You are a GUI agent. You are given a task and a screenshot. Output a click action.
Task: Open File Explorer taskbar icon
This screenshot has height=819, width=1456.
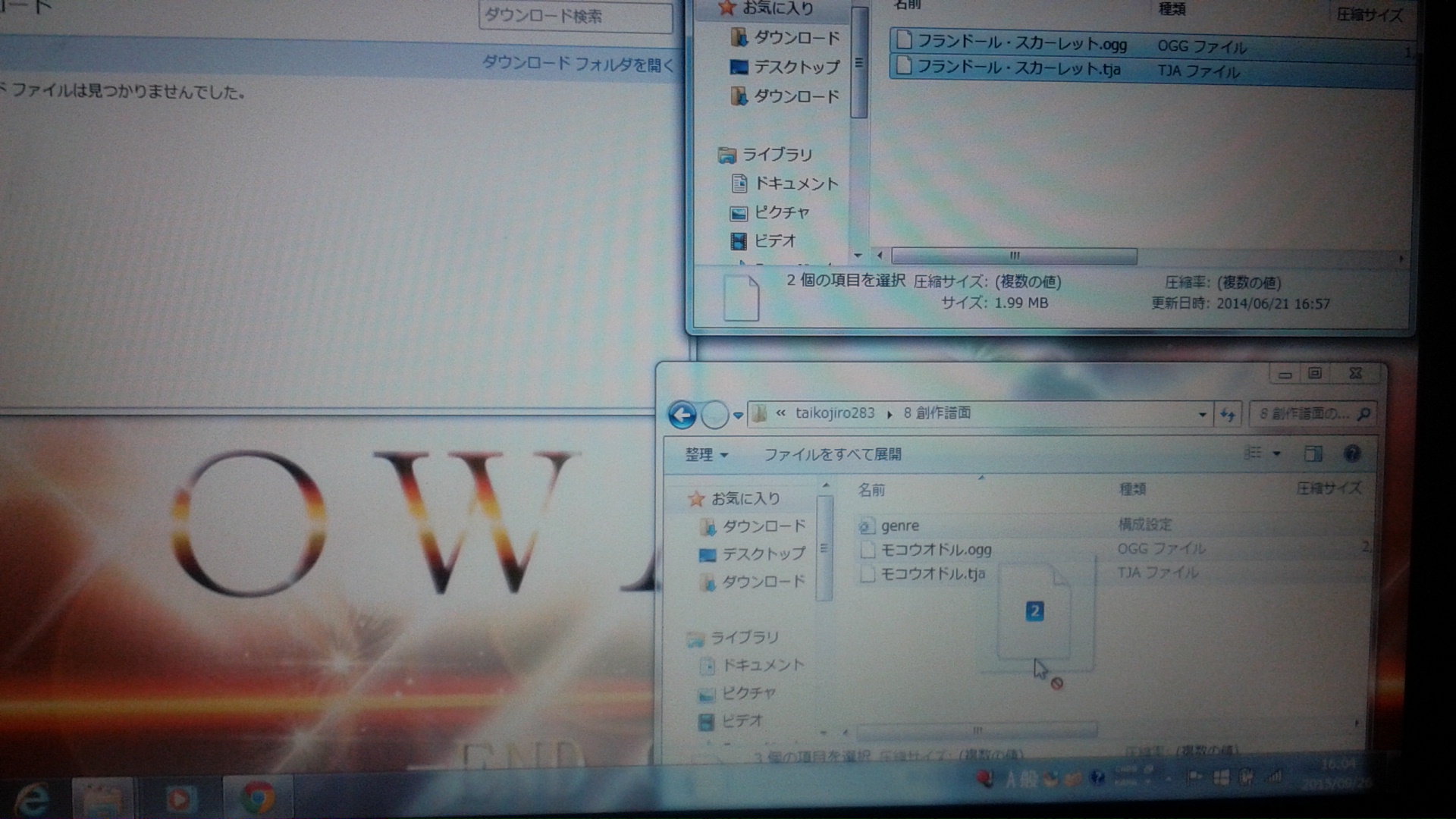pyautogui.click(x=102, y=799)
